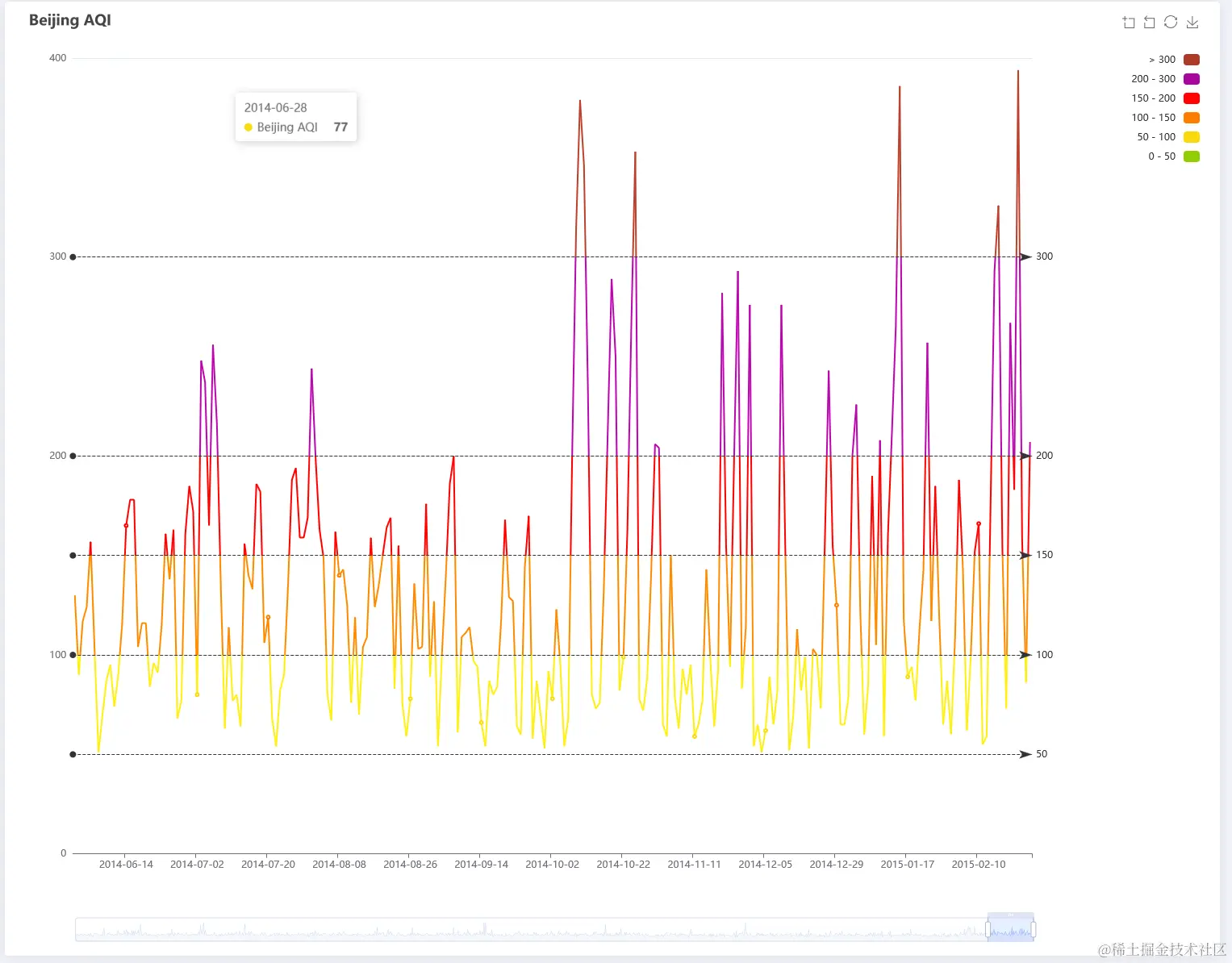Screen dimensions: 1232x963
Task: Click the 2014-10-02 x-axis date label
Action: pyautogui.click(x=552, y=865)
